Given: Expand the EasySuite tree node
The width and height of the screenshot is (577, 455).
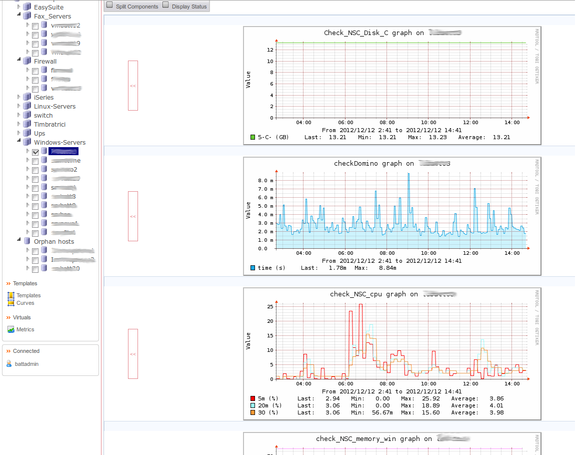Looking at the screenshot, I should tap(18, 7).
